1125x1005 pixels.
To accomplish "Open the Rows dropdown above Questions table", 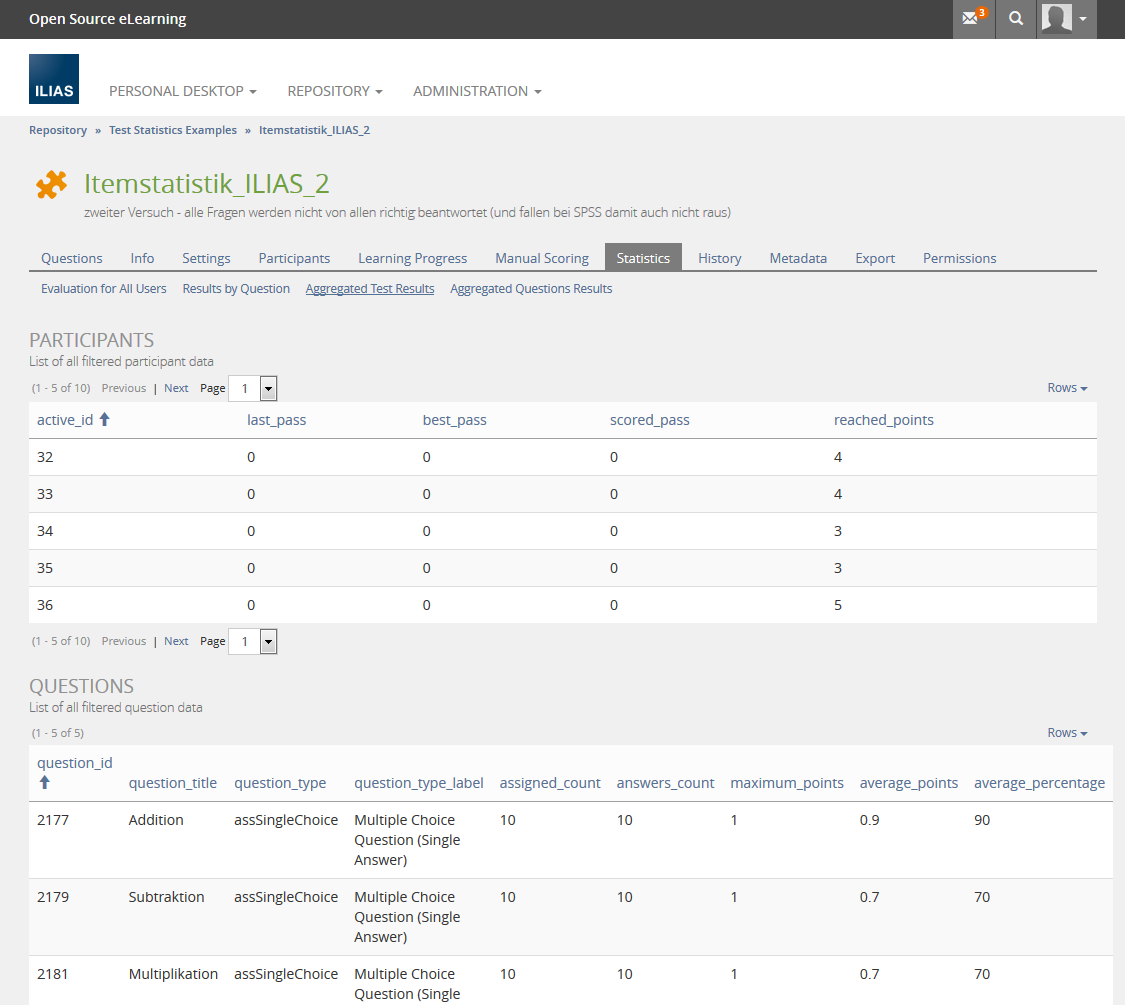I will pos(1067,733).
